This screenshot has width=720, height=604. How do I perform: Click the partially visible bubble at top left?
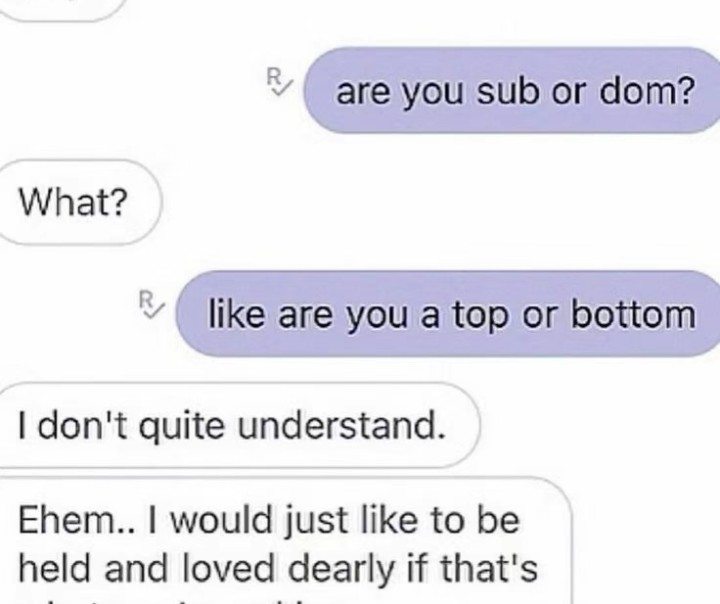coord(60,10)
